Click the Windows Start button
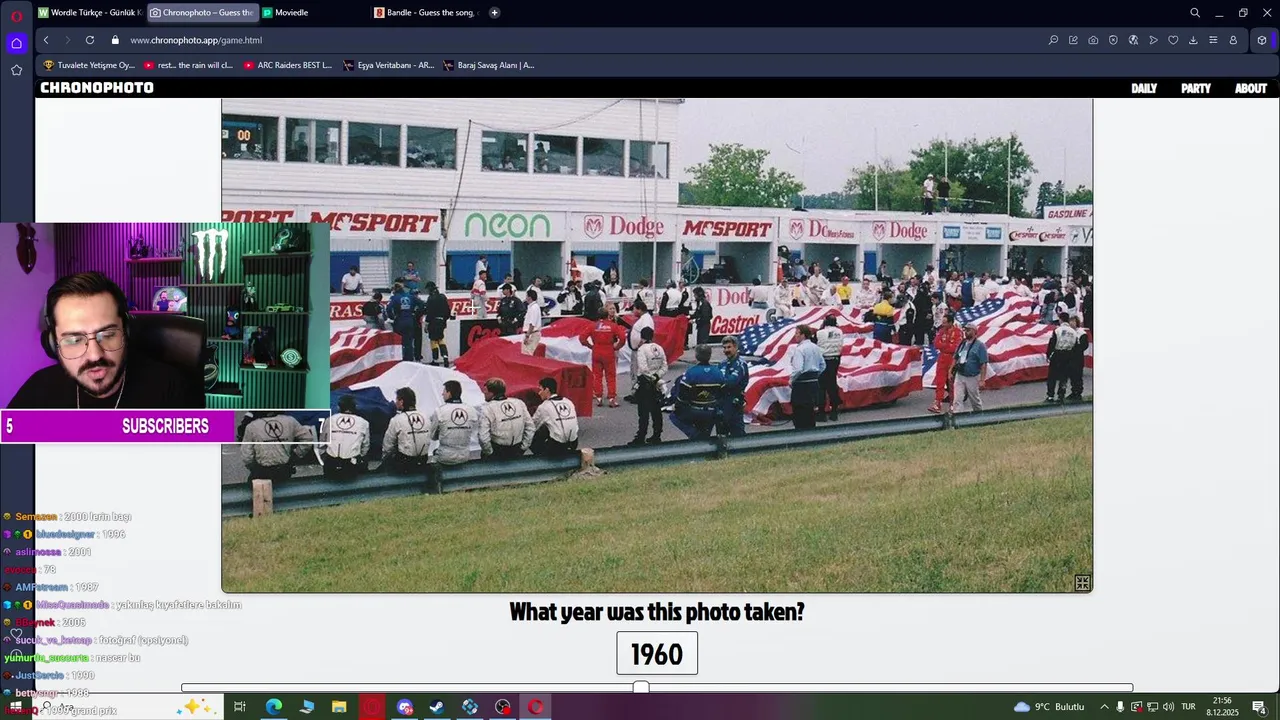The width and height of the screenshot is (1280, 720). point(15,707)
